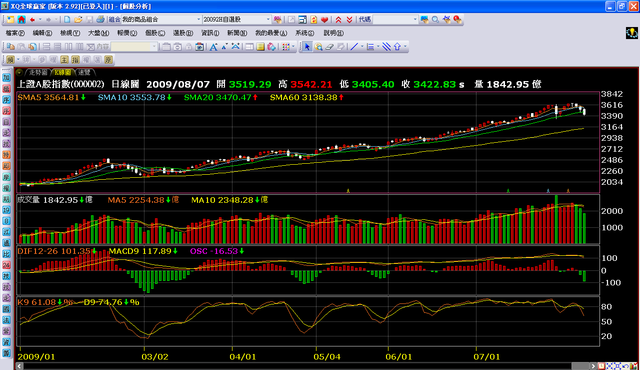Click the red home icon in top toolbar
Image resolution: width=640 pixels, height=370 pixels.
coord(21,19)
